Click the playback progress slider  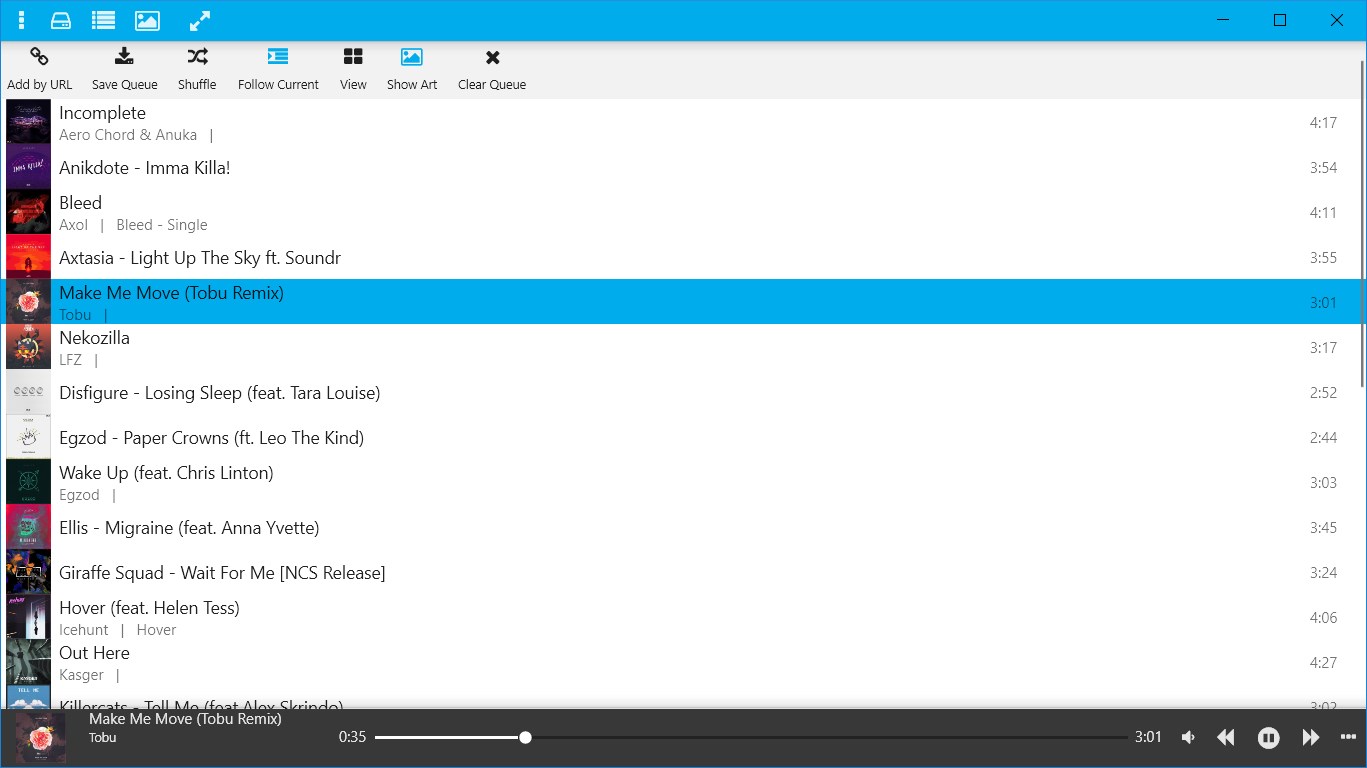(x=525, y=737)
